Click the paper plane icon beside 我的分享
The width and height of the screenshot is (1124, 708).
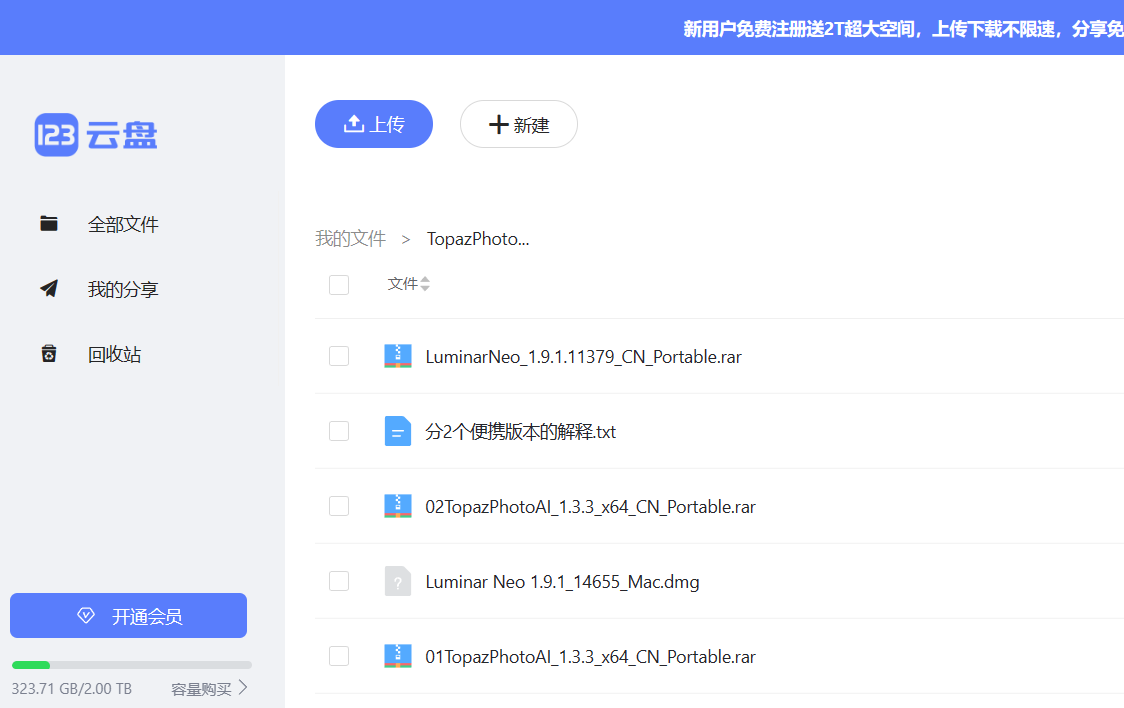[49, 289]
